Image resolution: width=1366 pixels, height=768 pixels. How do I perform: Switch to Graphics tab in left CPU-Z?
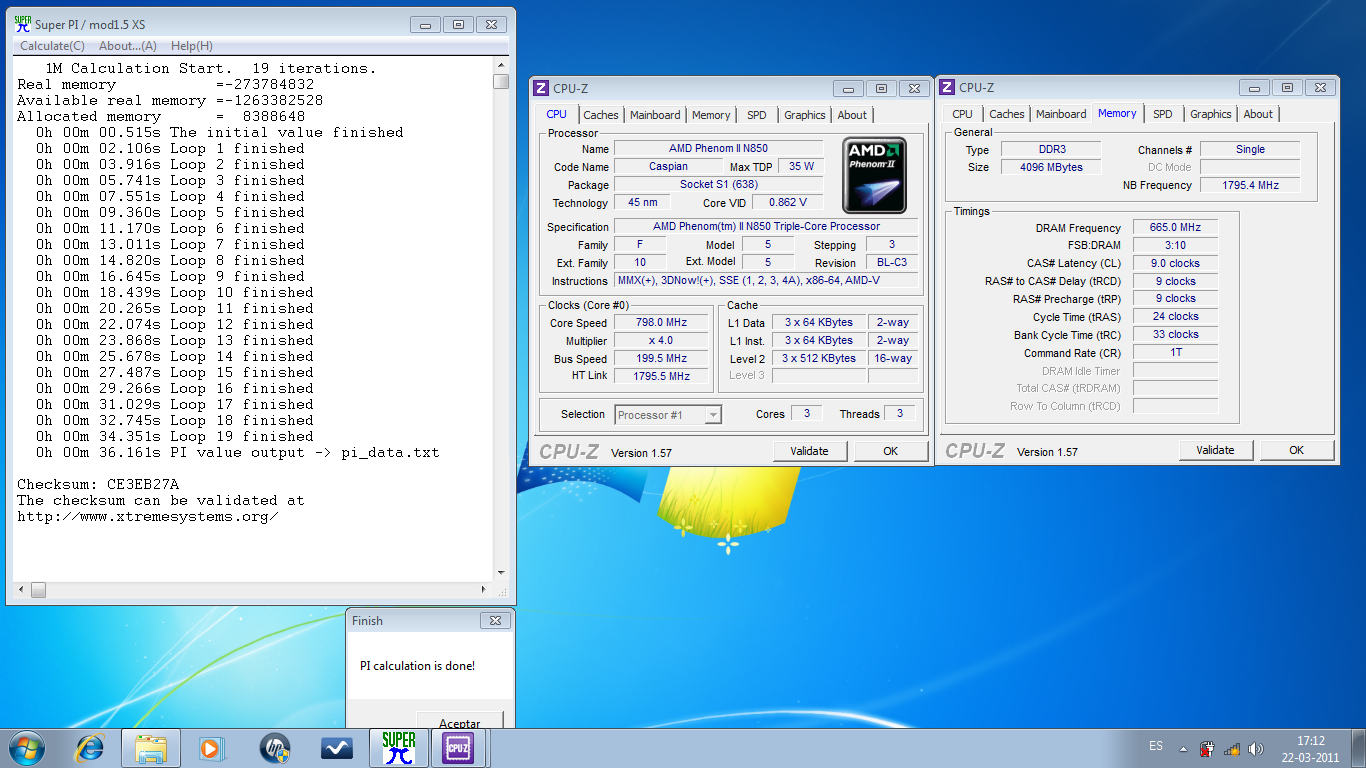click(805, 115)
